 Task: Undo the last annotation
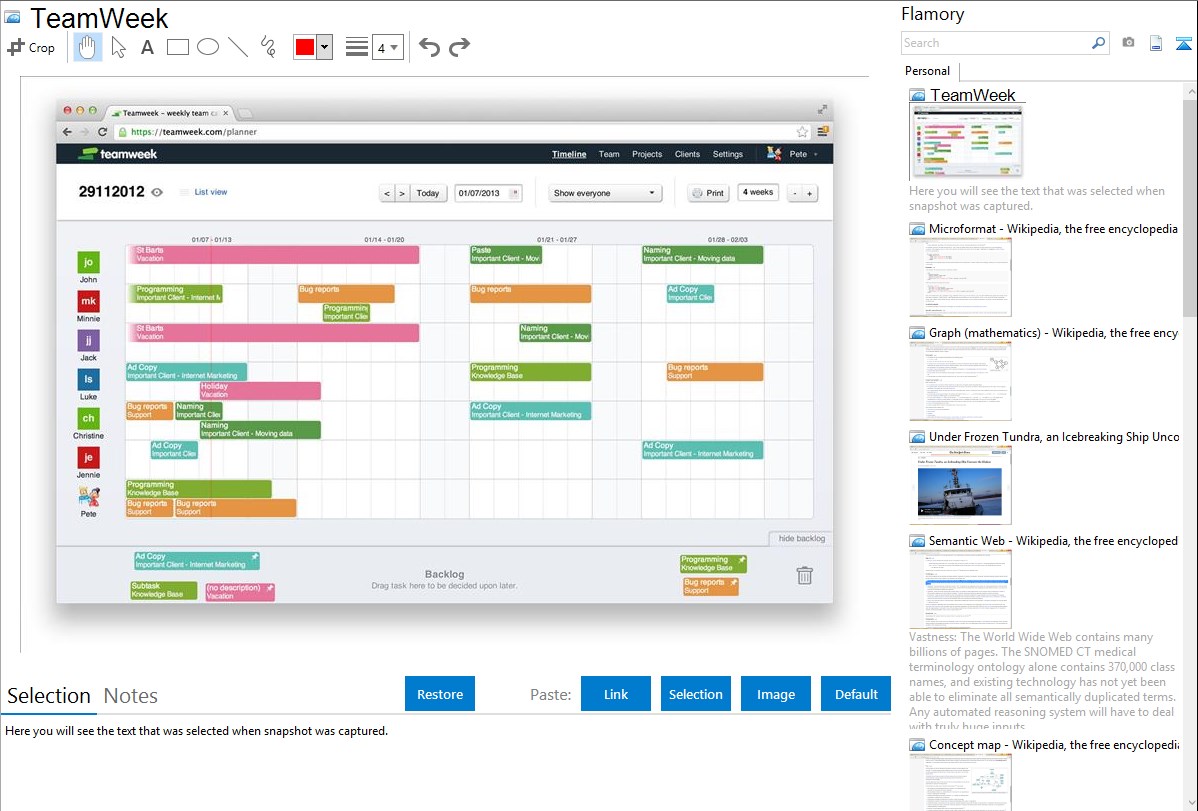pos(429,47)
